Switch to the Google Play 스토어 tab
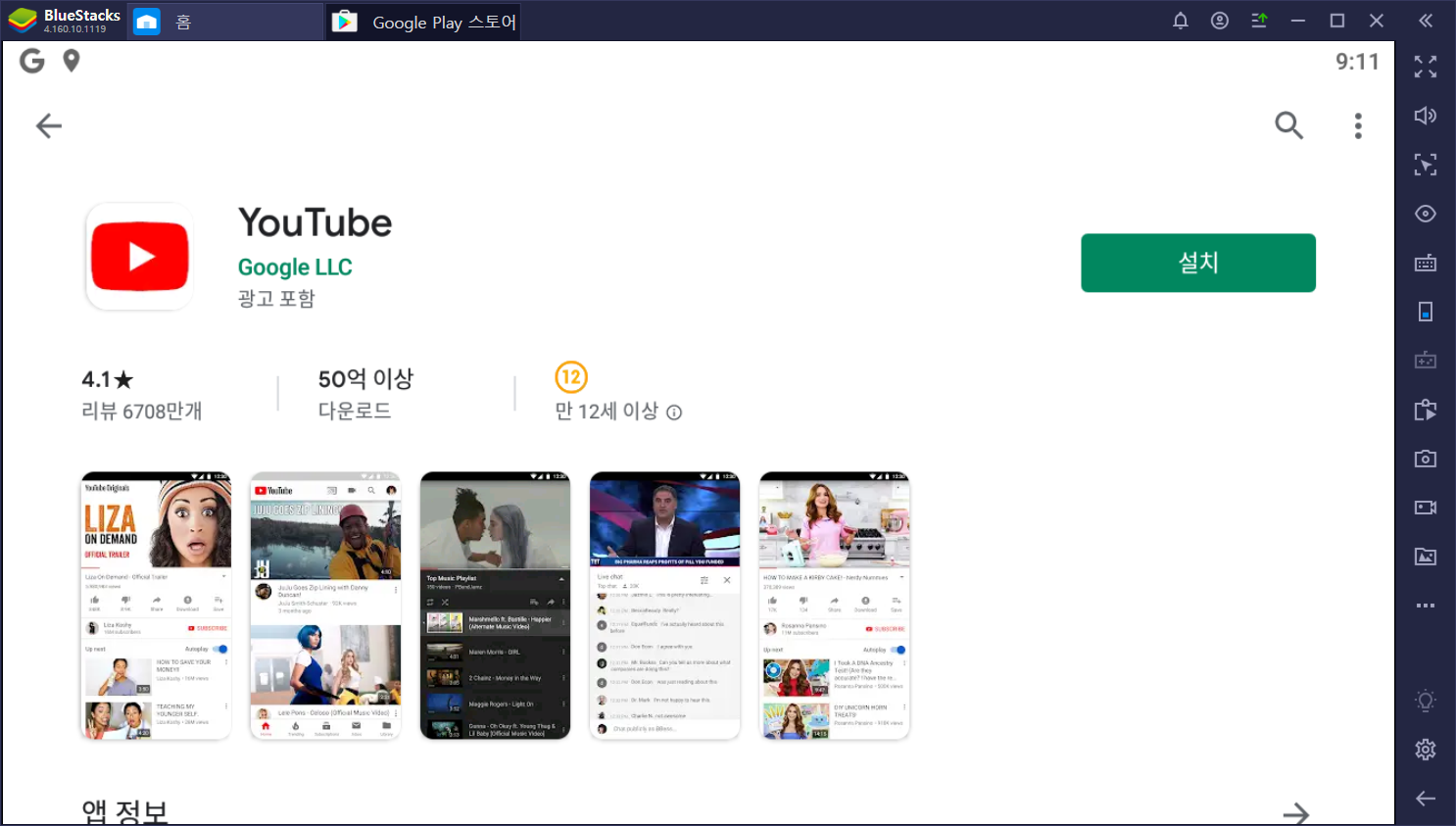Viewport: 1456px width, 826px height. coord(424,22)
